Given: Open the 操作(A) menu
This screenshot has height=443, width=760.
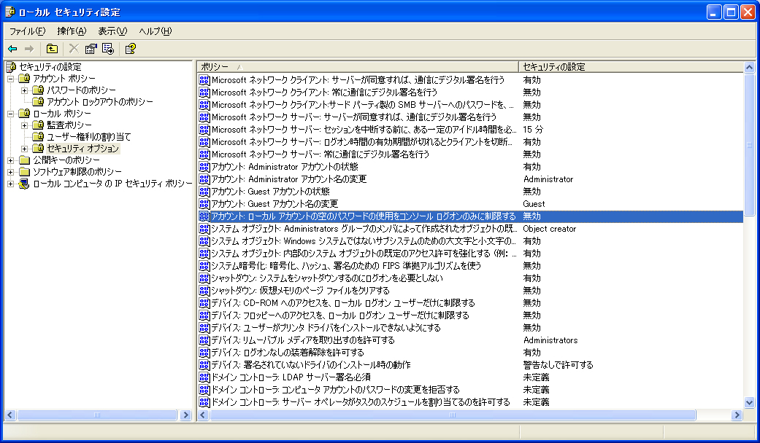Looking at the screenshot, I should 71,31.
